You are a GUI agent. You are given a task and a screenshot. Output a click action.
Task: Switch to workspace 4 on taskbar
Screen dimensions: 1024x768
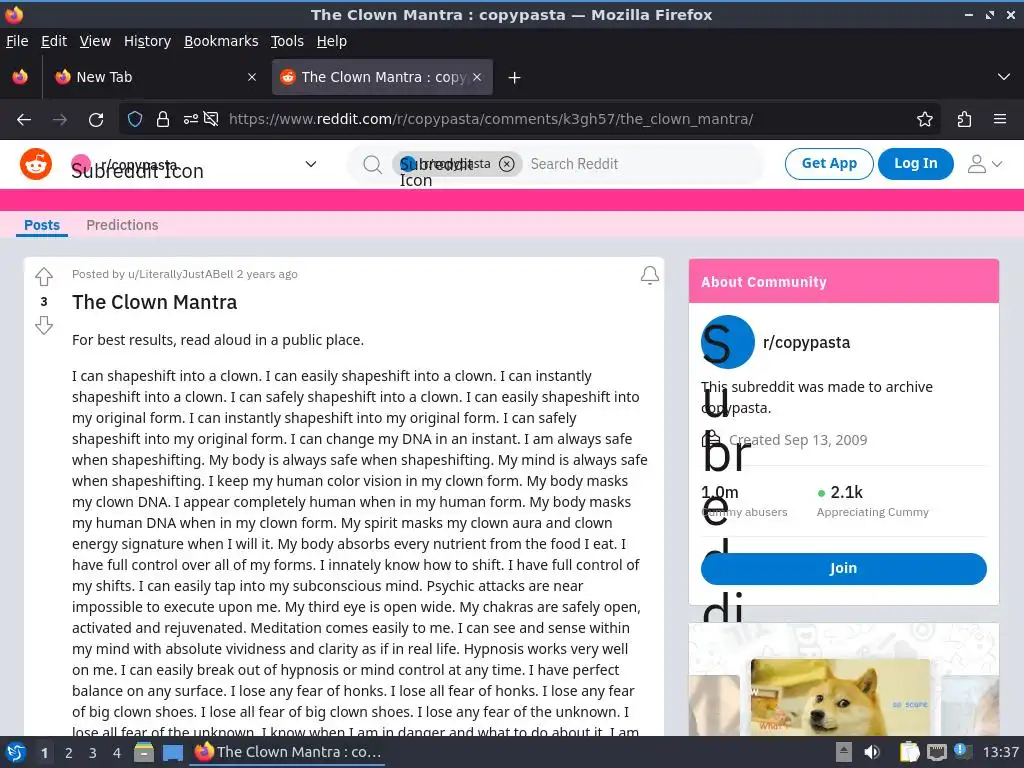click(117, 752)
